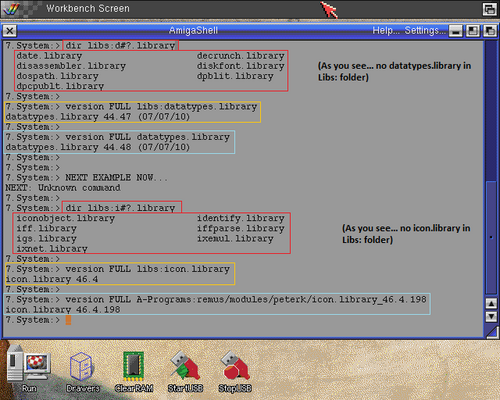
Task: Click 'version FULL libs:datatypes.library' command
Action: click(x=161, y=107)
